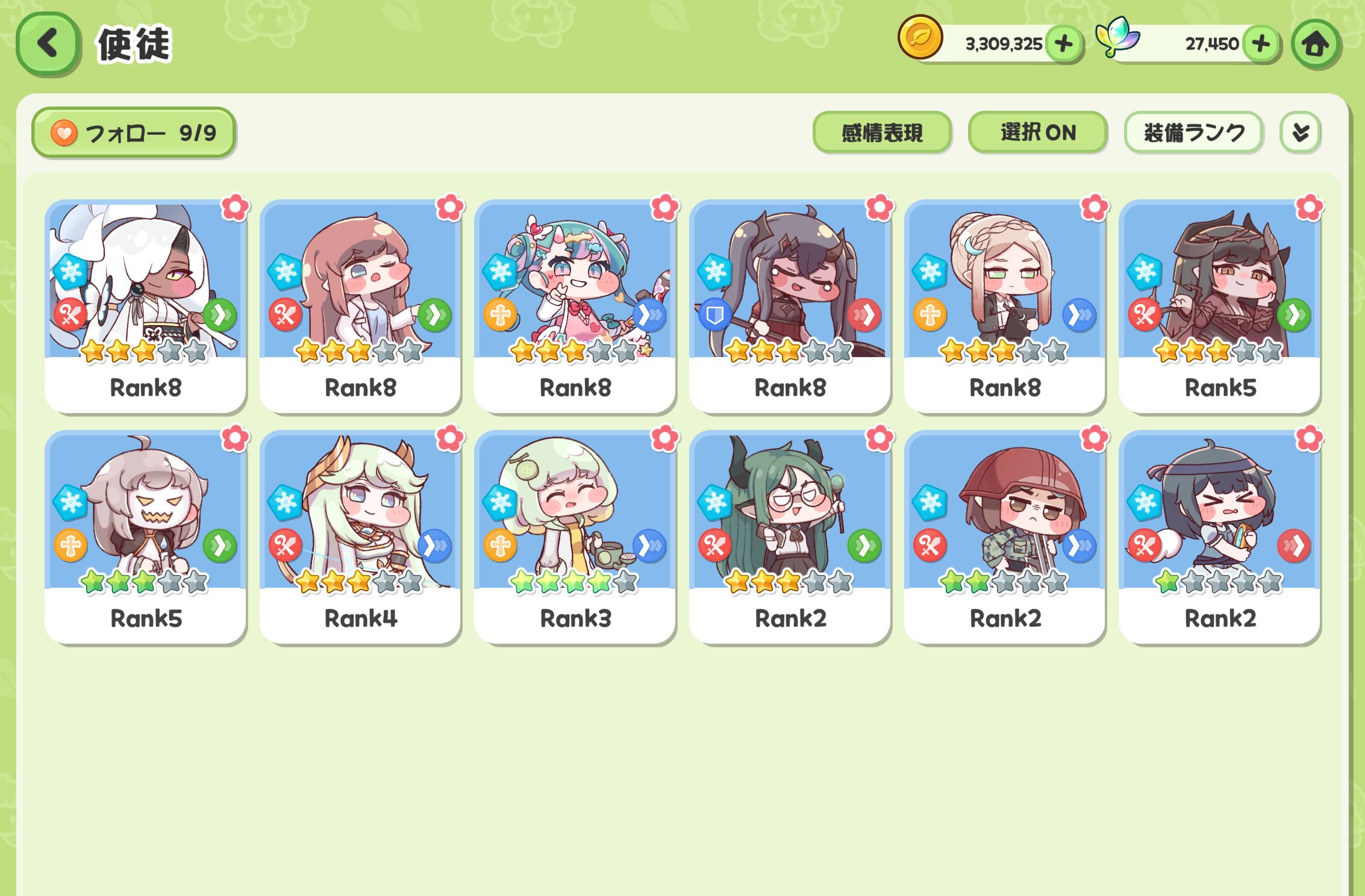Click the snowflake icon on white-haired apostle
The height and width of the screenshot is (896, 1365).
point(70,272)
